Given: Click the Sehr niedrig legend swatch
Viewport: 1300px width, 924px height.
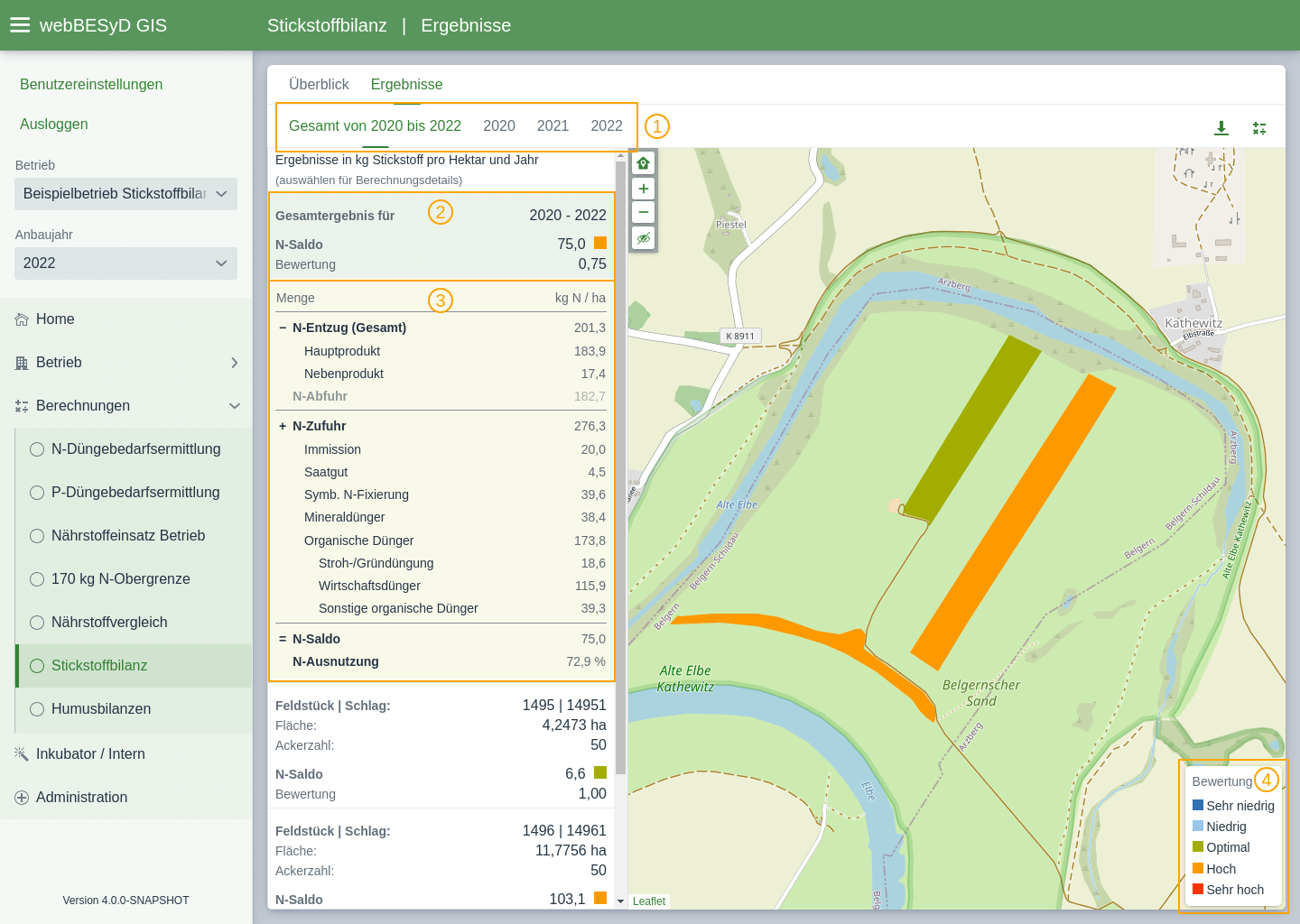Looking at the screenshot, I should (x=1198, y=805).
